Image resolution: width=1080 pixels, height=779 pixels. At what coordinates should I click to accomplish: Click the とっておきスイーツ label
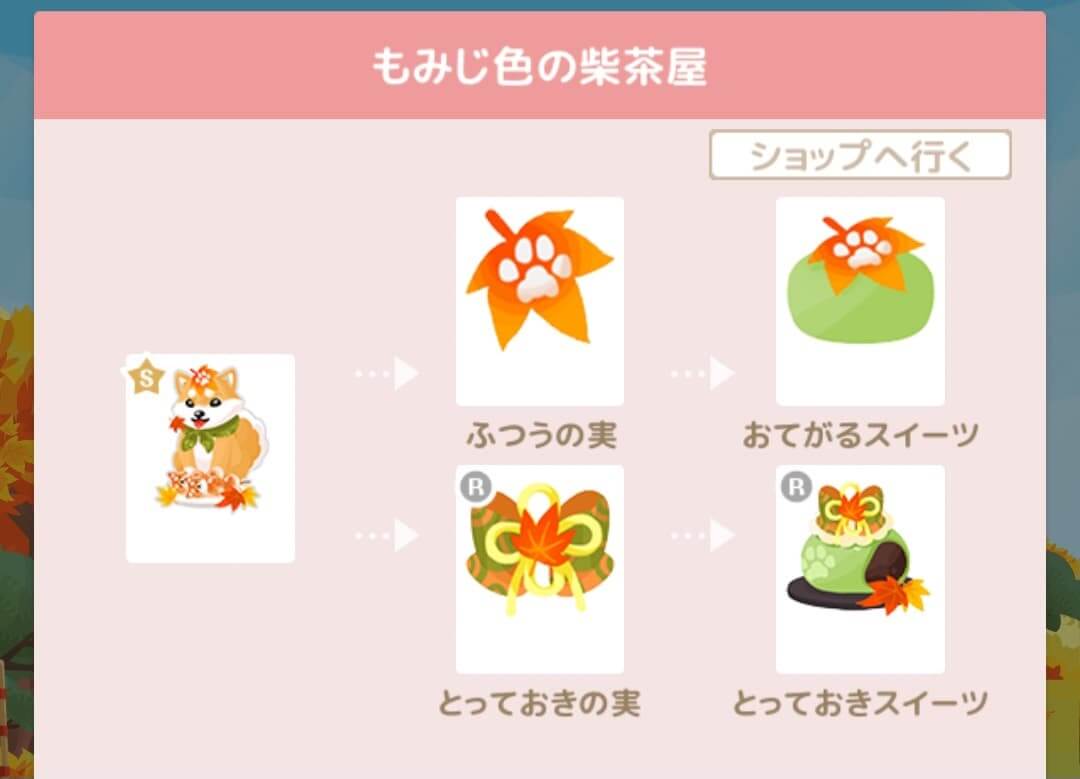click(860, 703)
